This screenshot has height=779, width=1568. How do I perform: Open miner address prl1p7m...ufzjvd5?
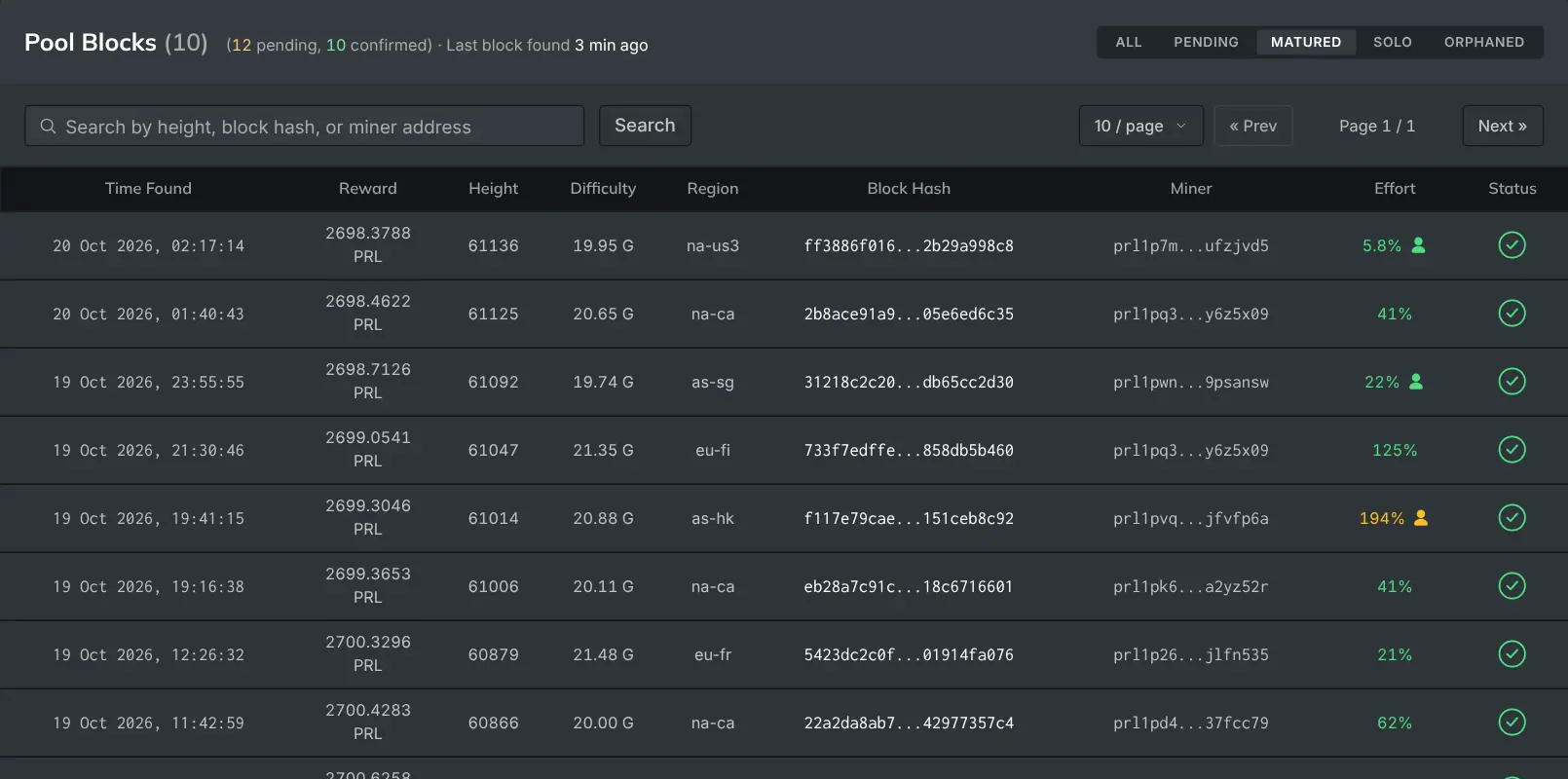click(1191, 245)
